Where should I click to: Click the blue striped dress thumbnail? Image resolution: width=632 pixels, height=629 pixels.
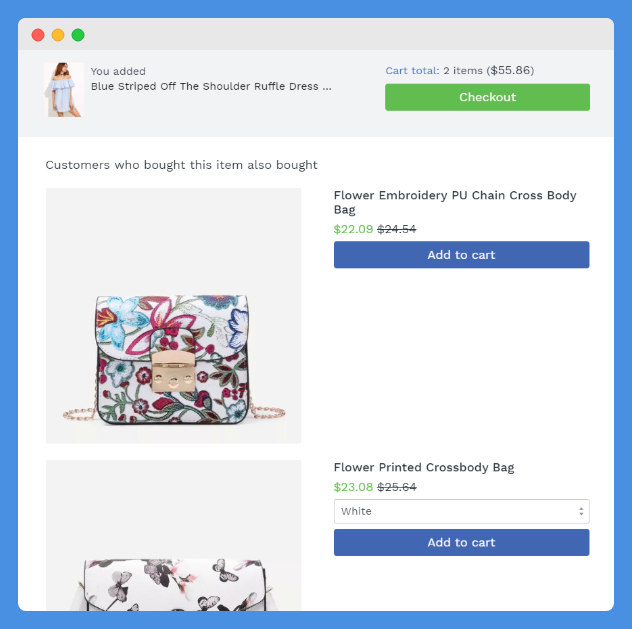click(64, 90)
